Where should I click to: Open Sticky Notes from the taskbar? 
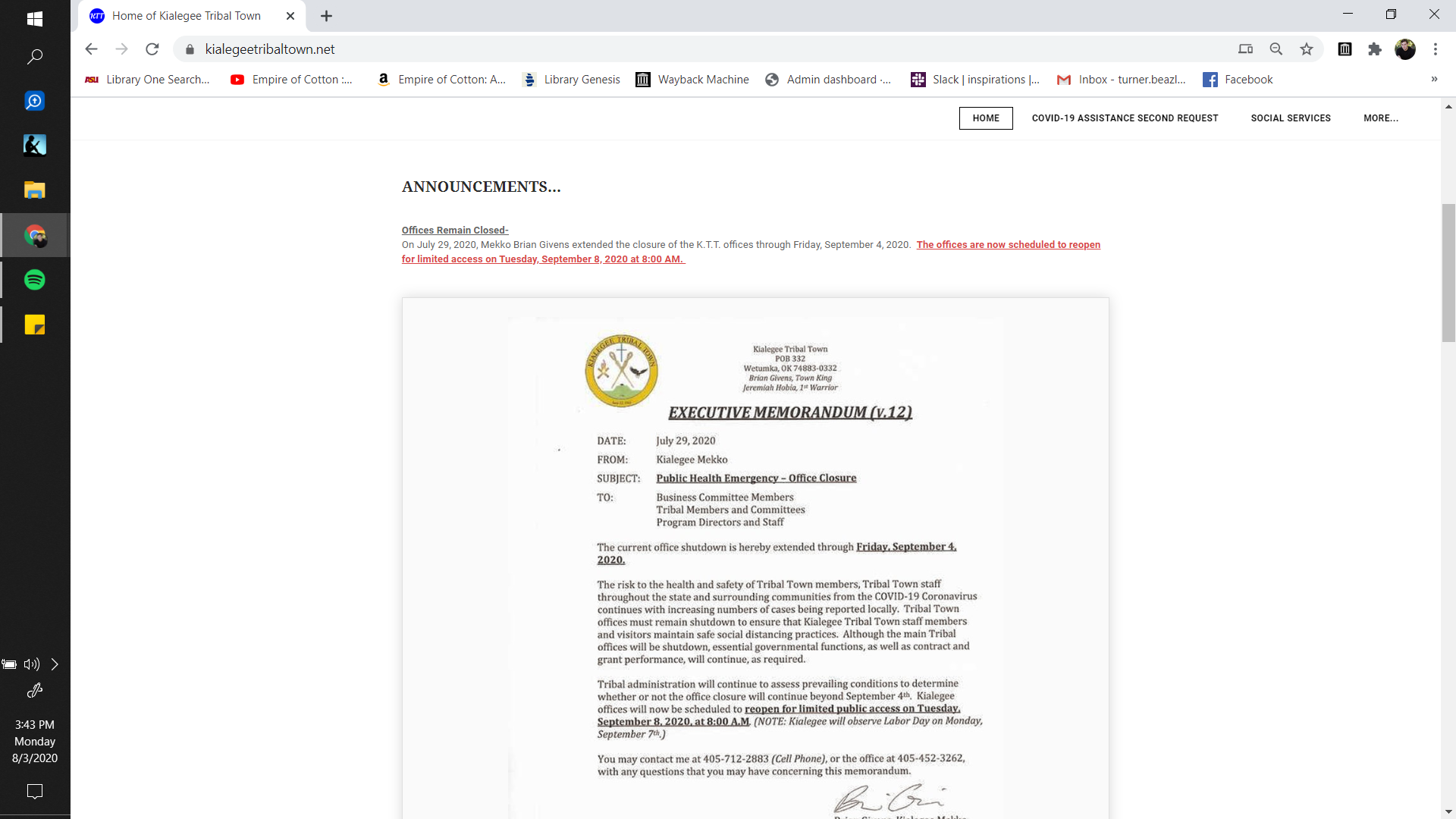point(35,325)
